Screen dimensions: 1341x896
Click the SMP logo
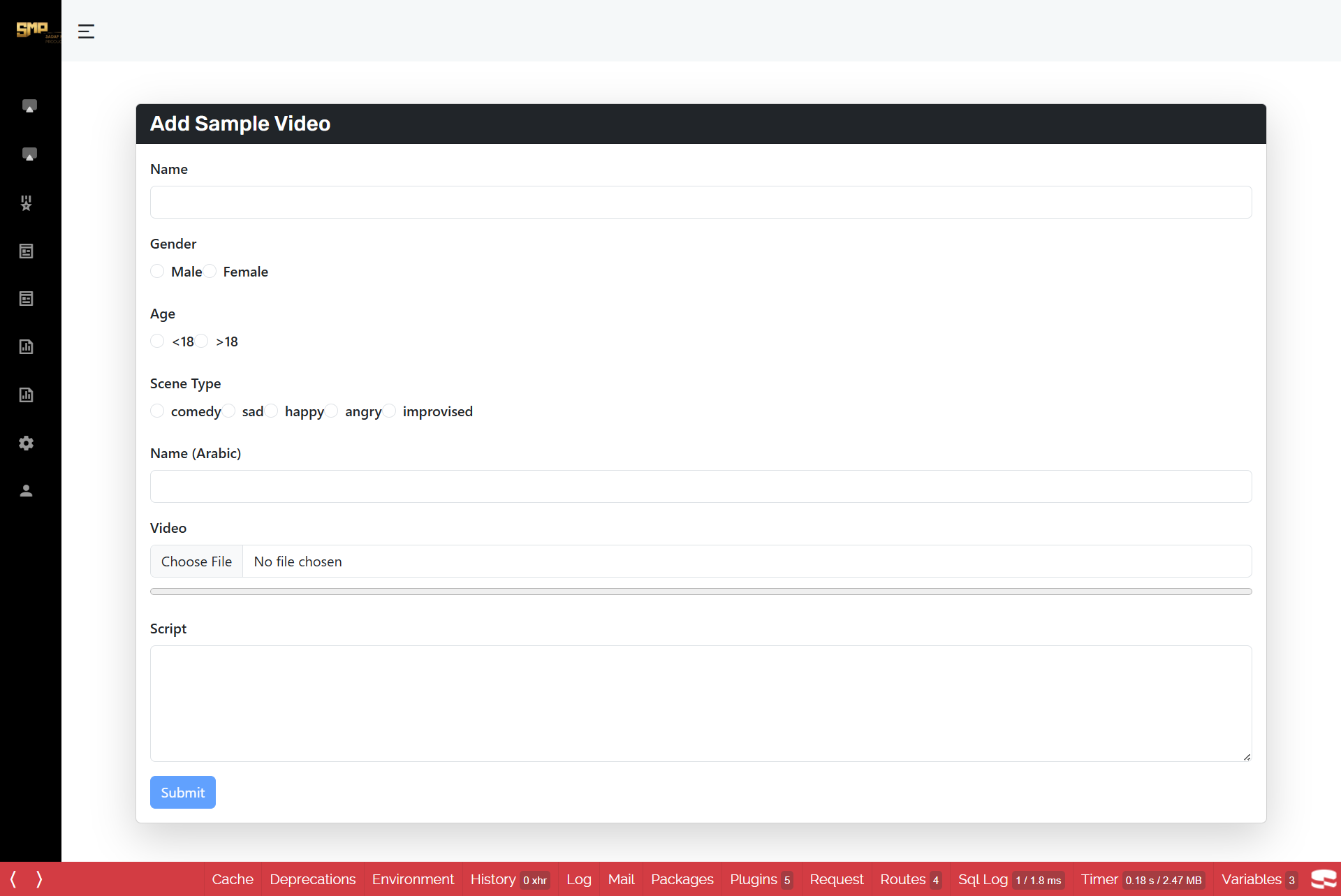tap(32, 30)
